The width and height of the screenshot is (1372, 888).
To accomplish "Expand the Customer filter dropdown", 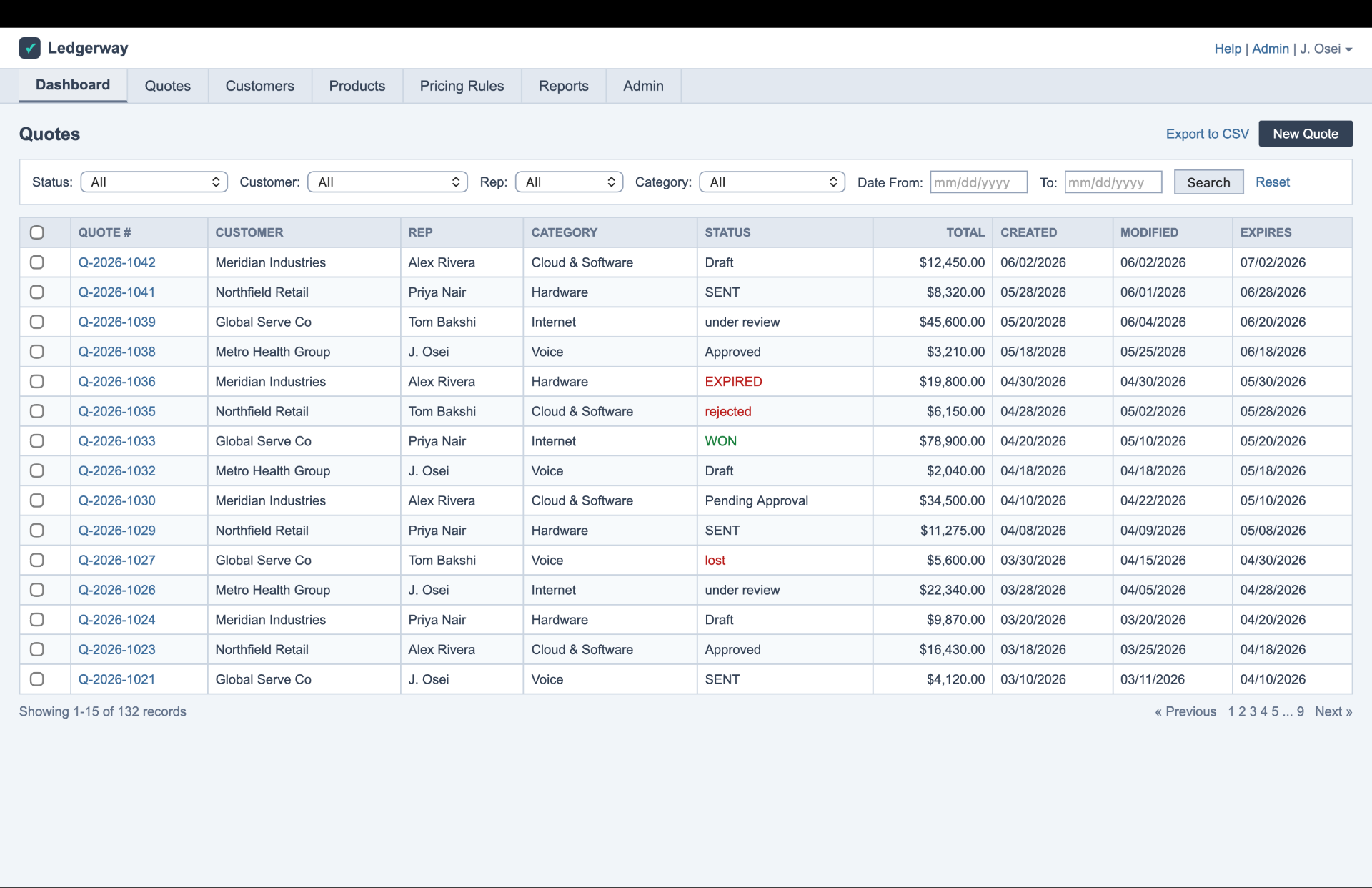I will tap(387, 182).
